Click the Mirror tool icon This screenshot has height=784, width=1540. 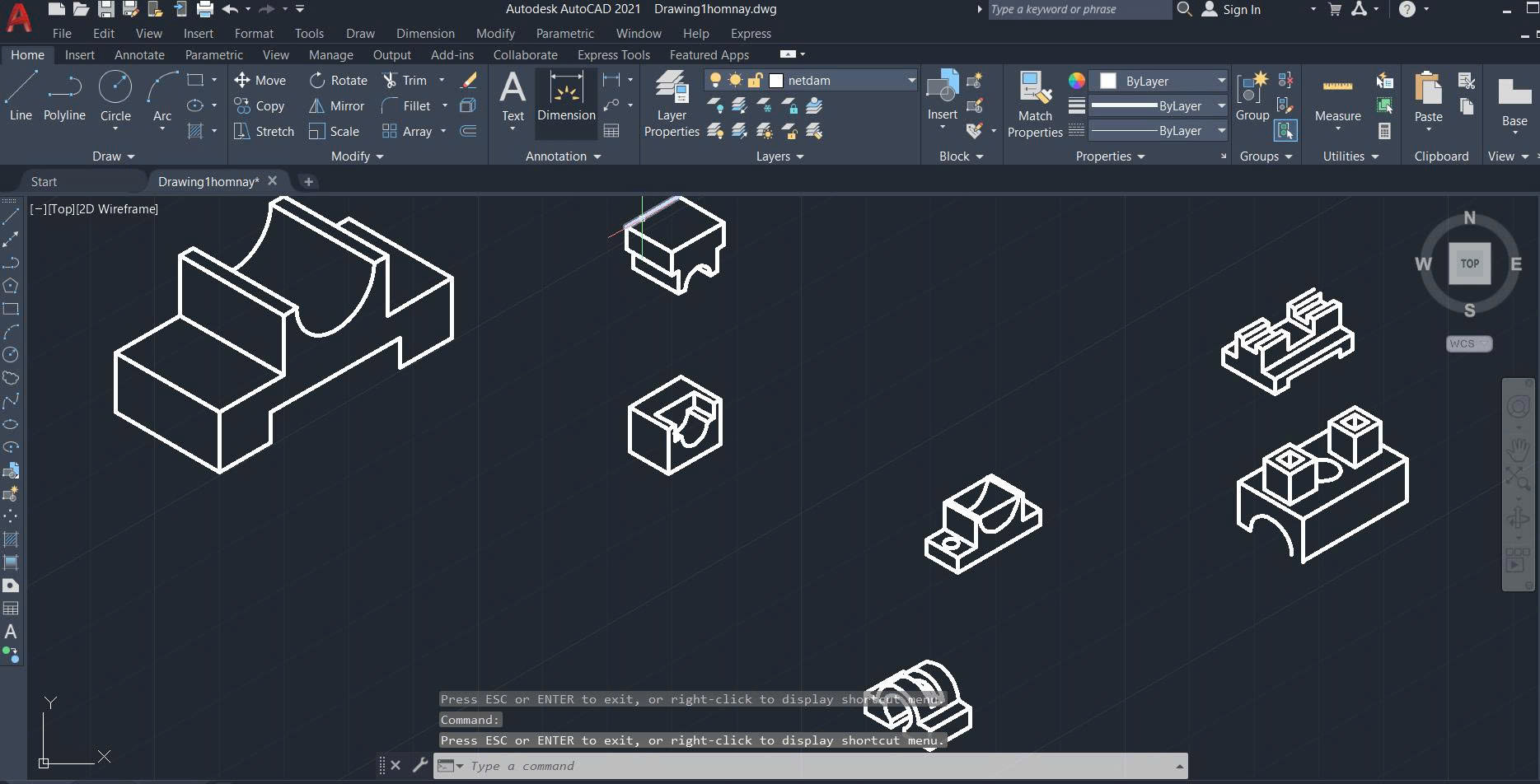(316, 106)
